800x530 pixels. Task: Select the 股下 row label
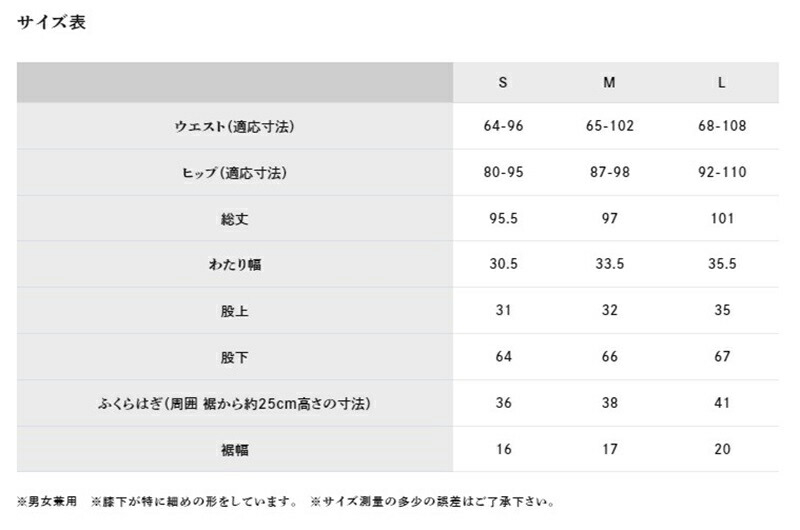pyautogui.click(x=234, y=357)
